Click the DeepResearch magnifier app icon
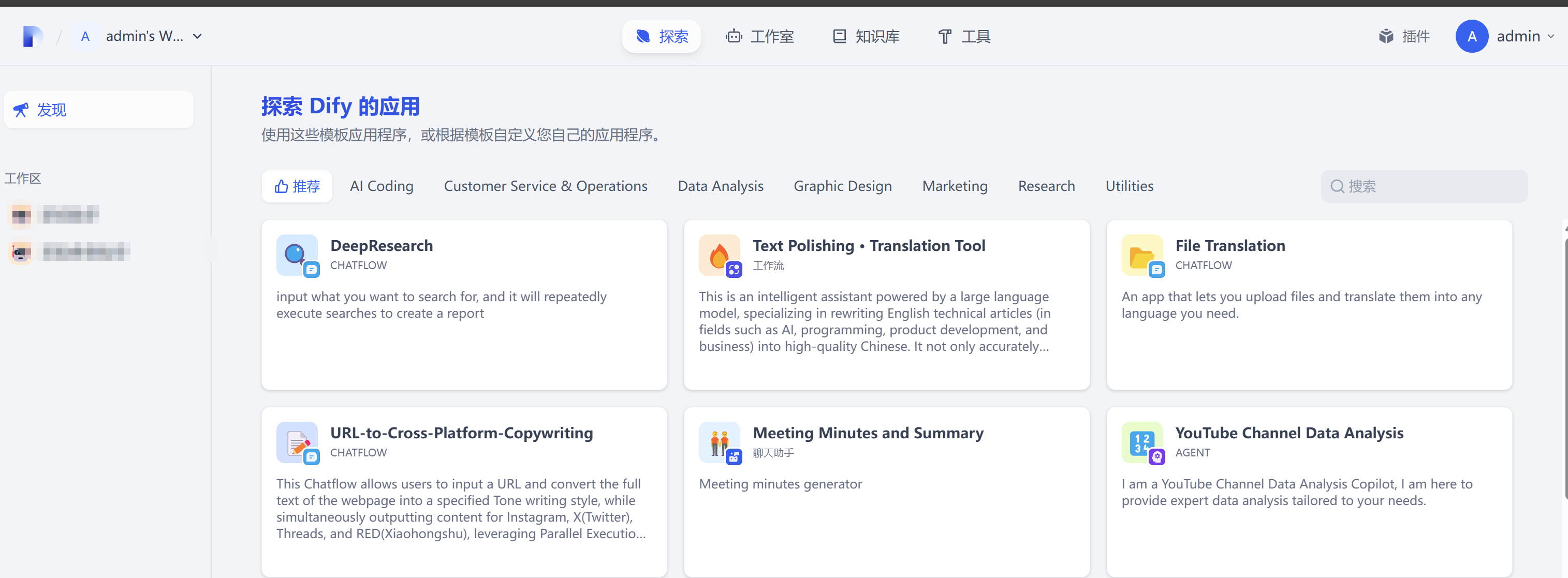 pyautogui.click(x=297, y=255)
